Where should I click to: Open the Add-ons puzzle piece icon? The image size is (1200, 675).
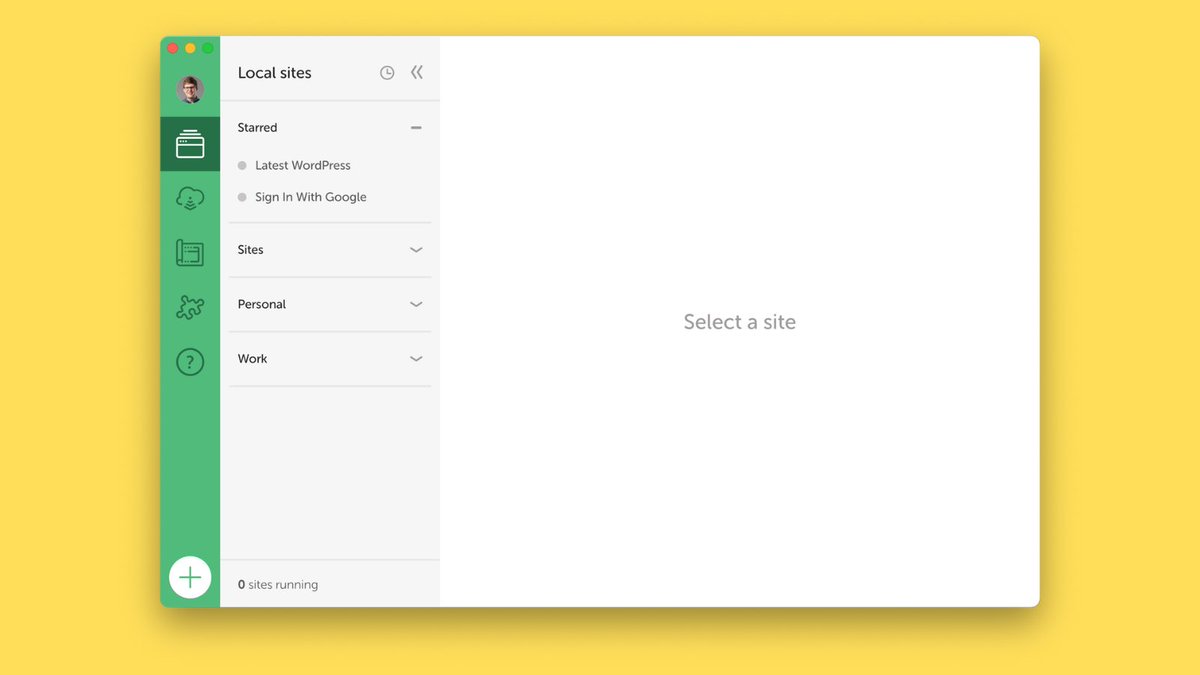190,307
